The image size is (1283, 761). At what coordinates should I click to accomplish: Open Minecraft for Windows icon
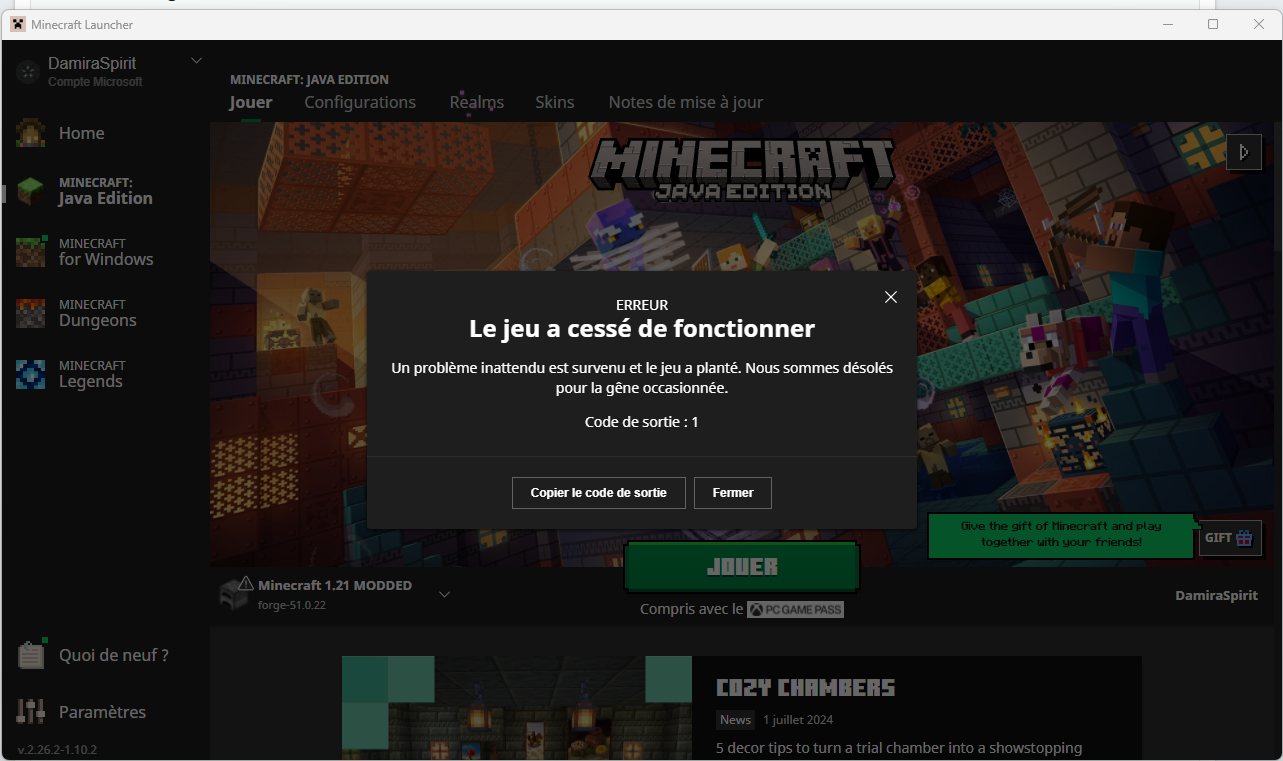(x=30, y=252)
